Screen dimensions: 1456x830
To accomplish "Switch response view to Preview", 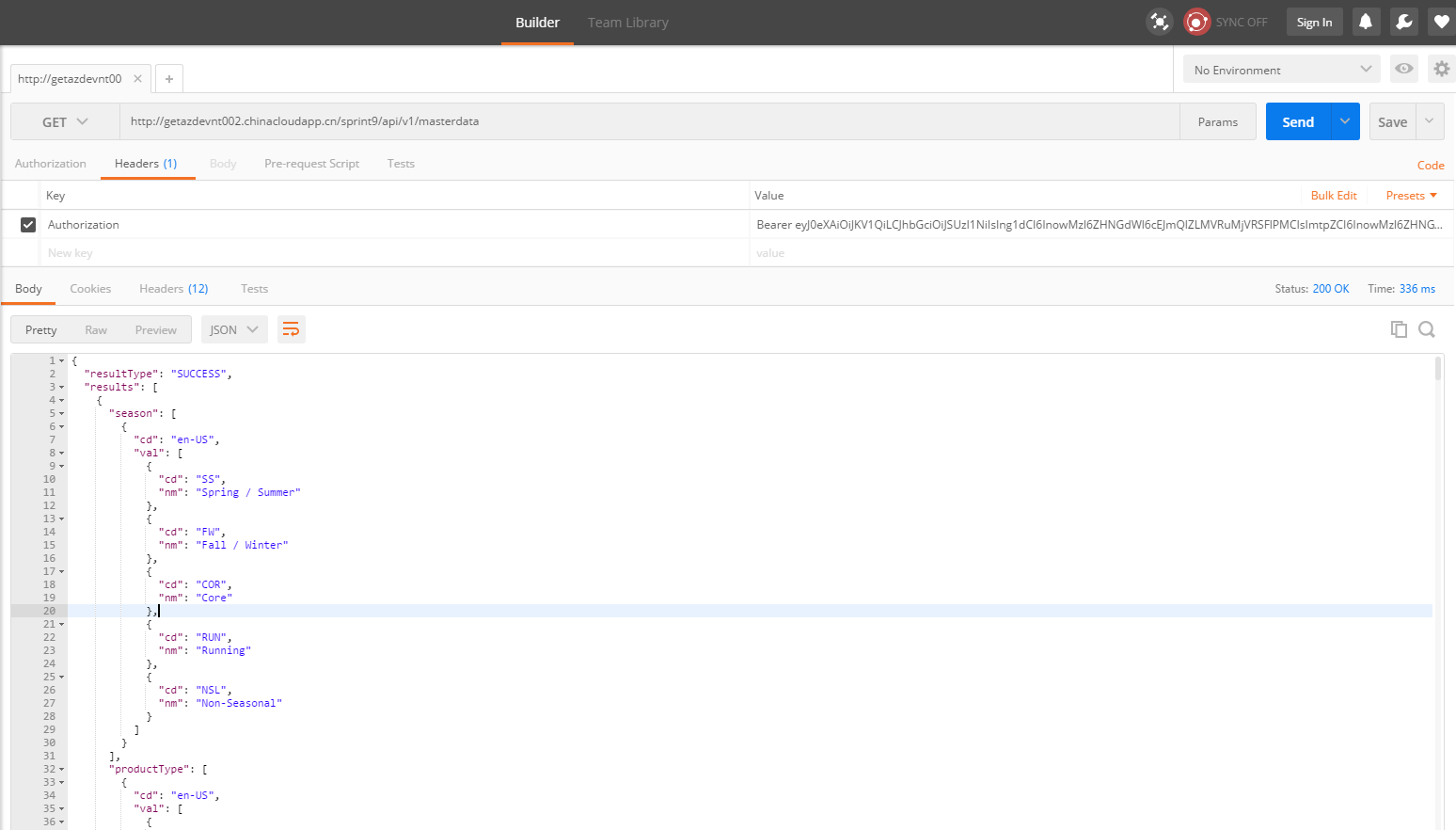I will 156,330.
